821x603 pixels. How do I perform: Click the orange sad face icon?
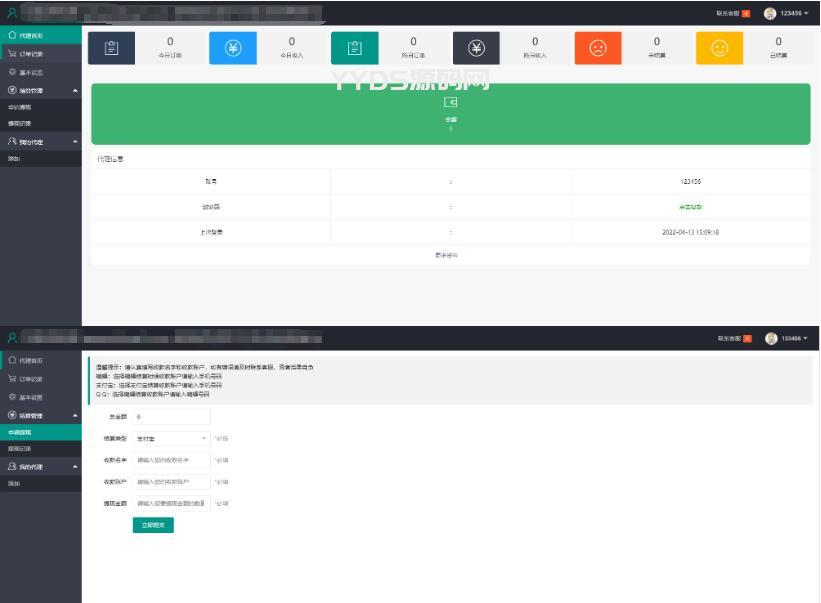598,48
